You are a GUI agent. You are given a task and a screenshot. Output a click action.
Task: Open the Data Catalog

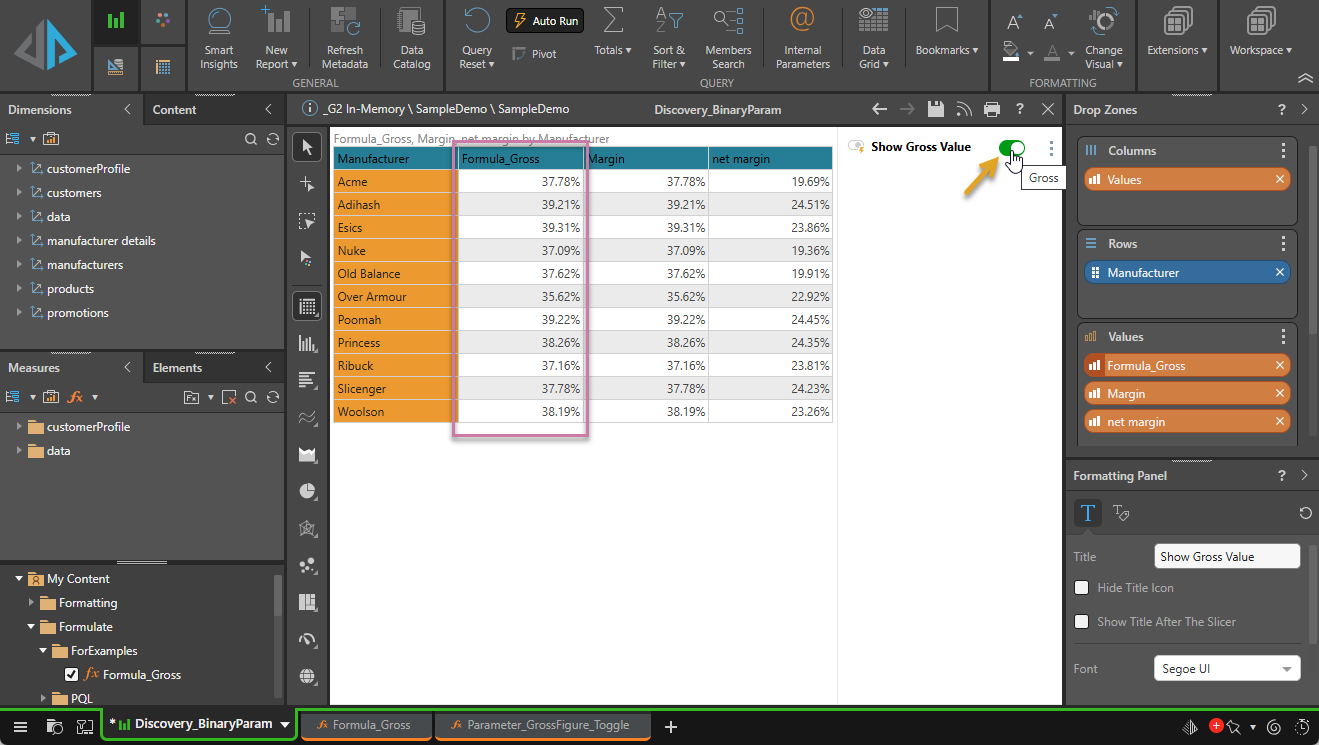tap(411, 38)
